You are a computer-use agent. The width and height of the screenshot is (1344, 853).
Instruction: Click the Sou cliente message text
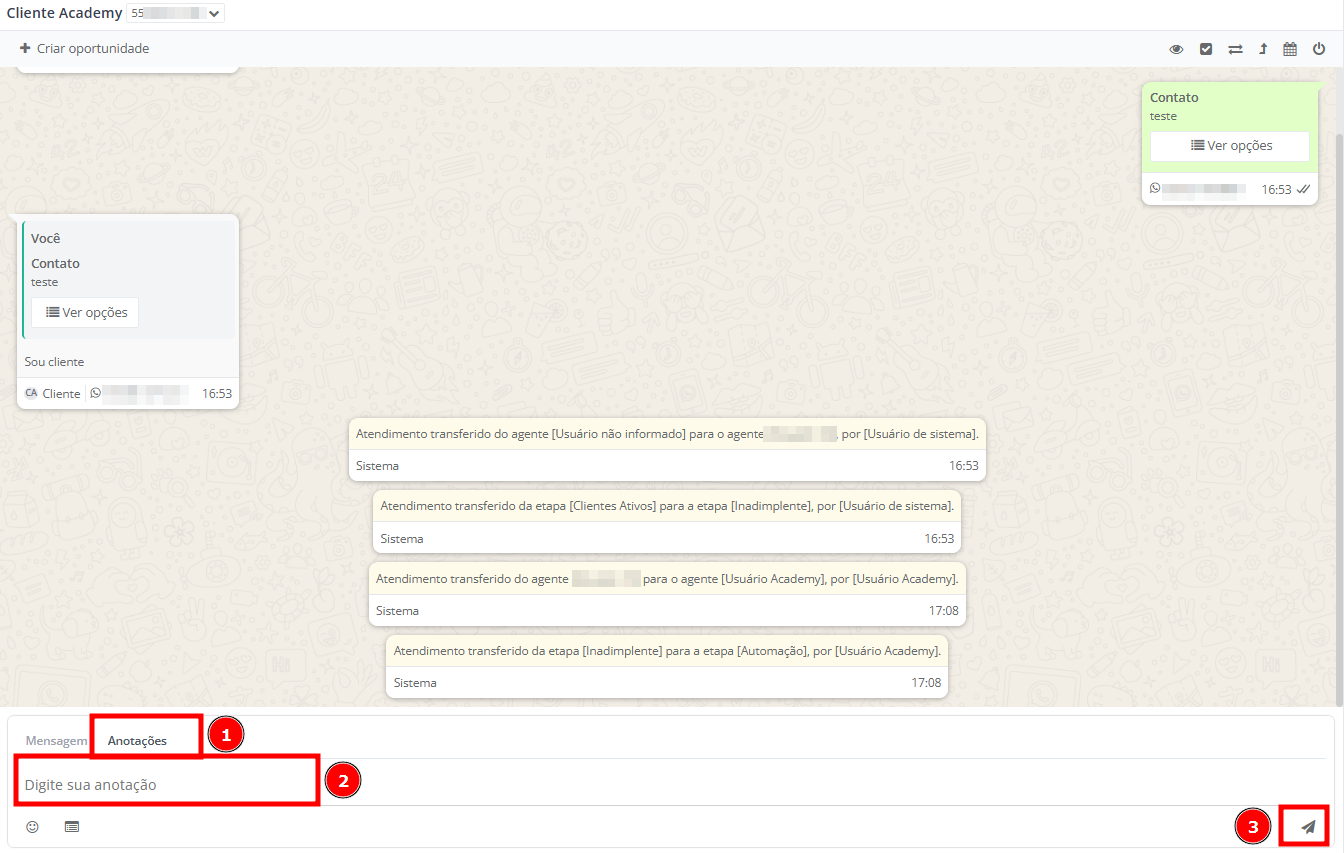(x=55, y=362)
